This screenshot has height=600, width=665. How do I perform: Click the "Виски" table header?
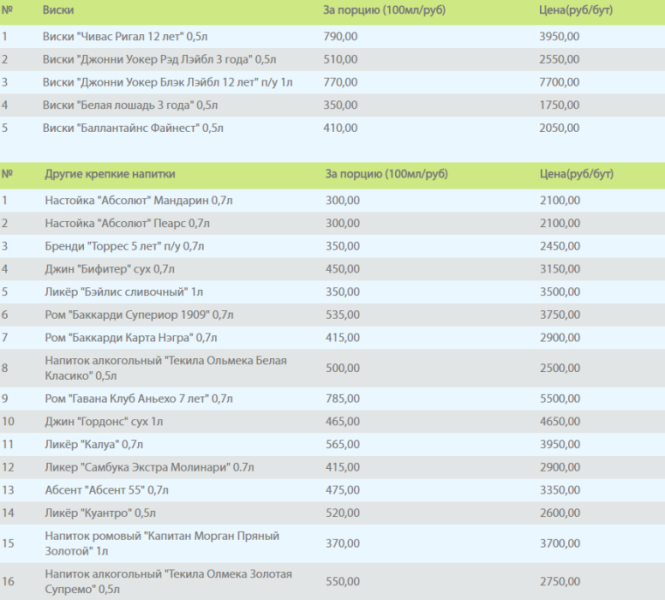58,10
